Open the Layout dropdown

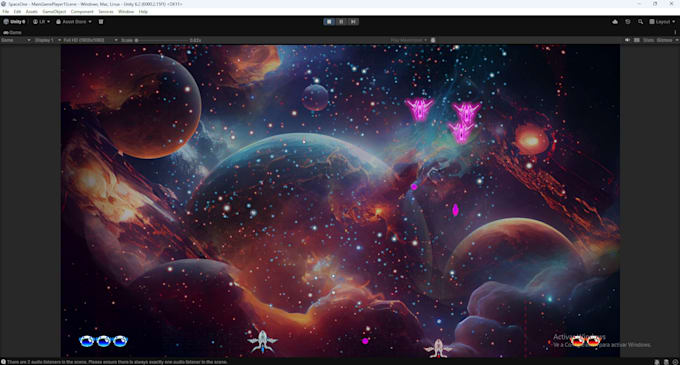pyautogui.click(x=662, y=22)
